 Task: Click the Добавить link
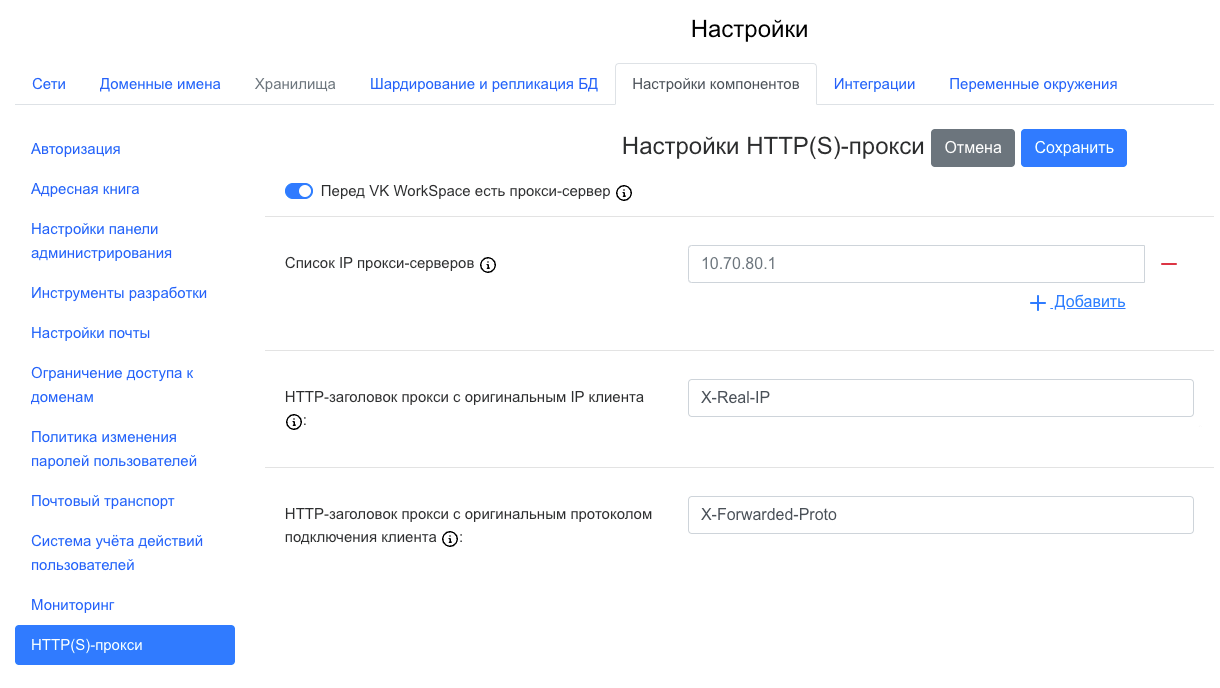point(1089,302)
